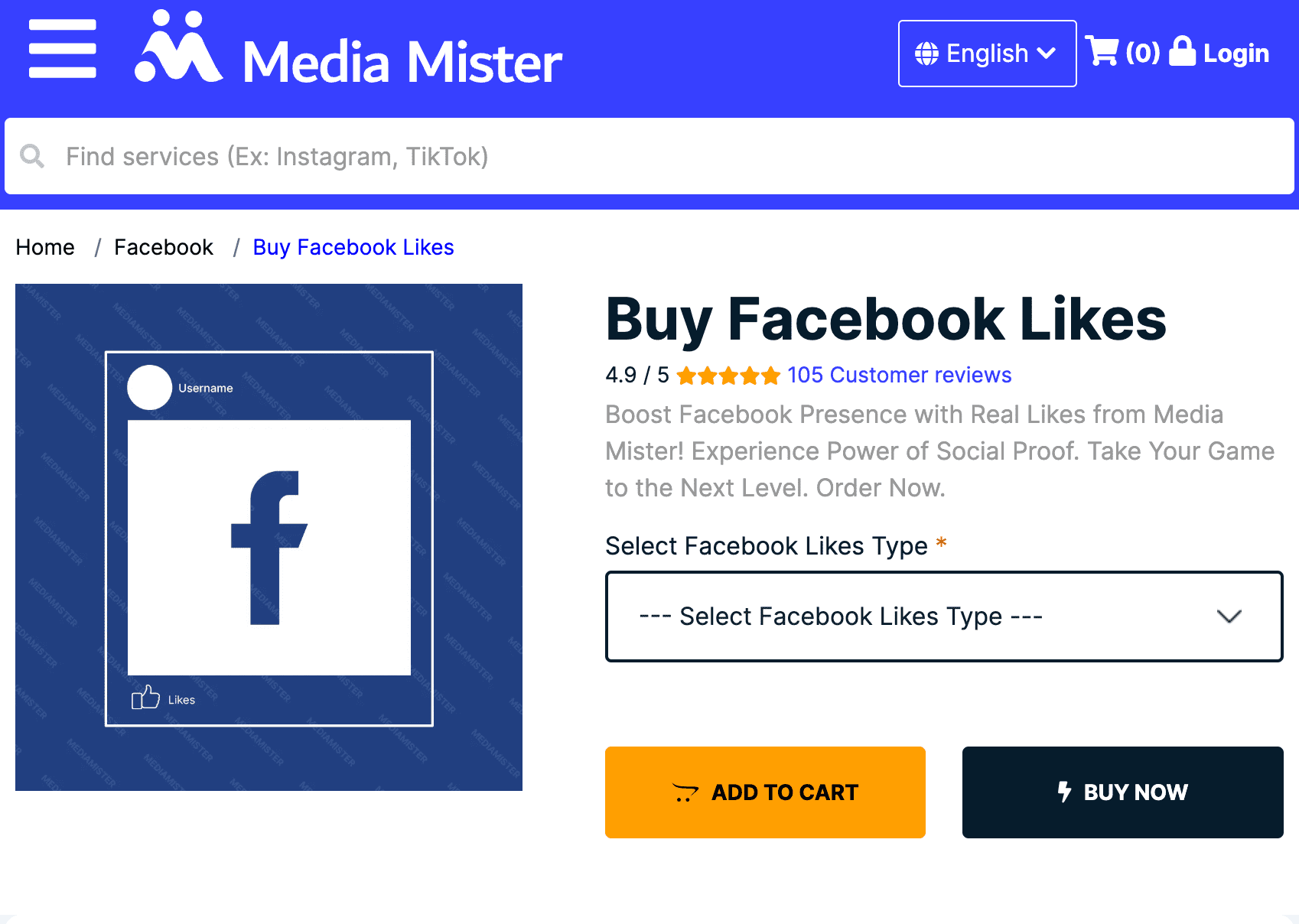Click the padlock icon beside Login

point(1183,51)
